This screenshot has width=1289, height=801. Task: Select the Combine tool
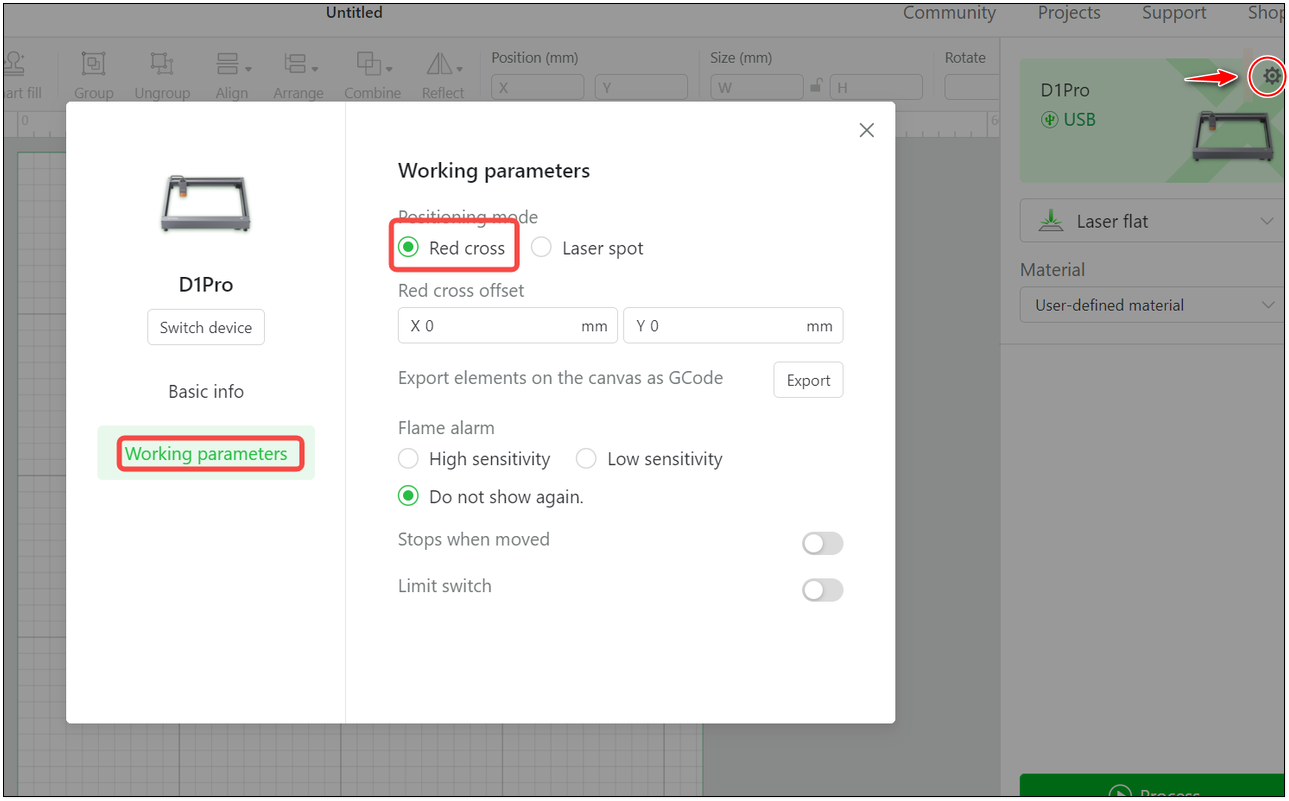[x=371, y=64]
